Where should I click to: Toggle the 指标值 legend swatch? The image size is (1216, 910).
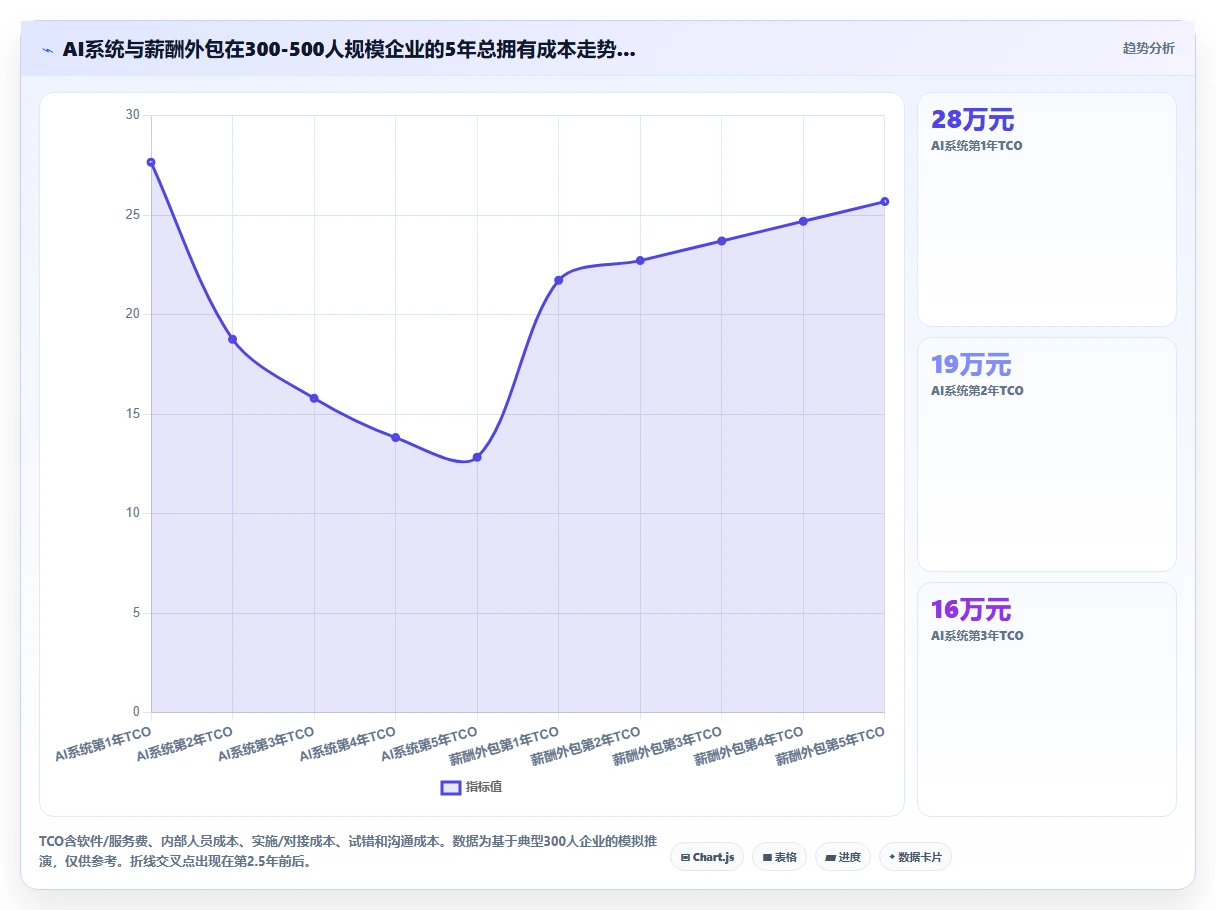[451, 787]
